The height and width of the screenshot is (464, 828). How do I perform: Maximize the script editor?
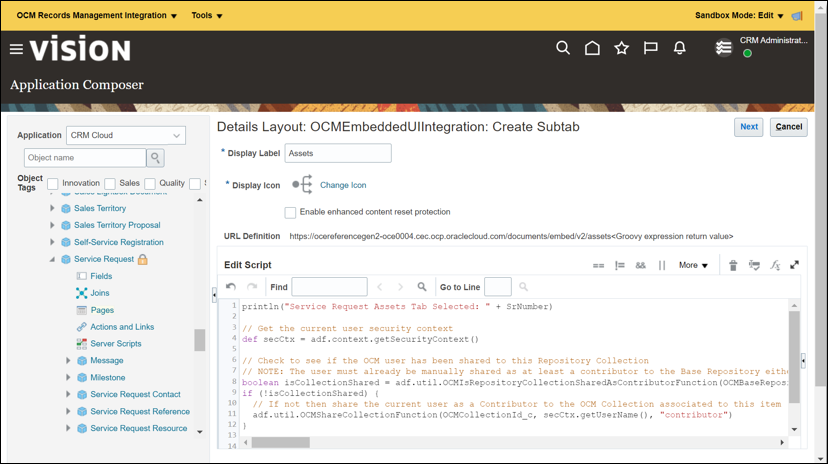click(x=794, y=265)
